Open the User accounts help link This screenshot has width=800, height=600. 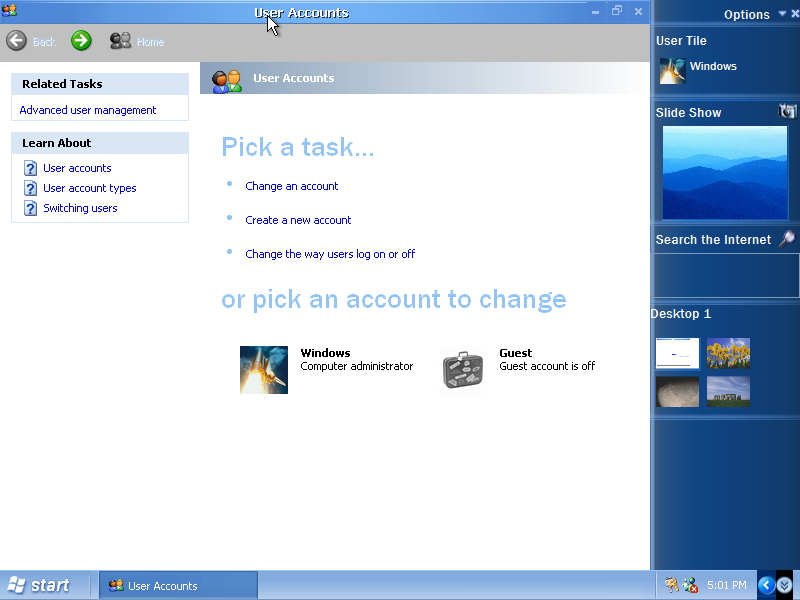(x=77, y=168)
